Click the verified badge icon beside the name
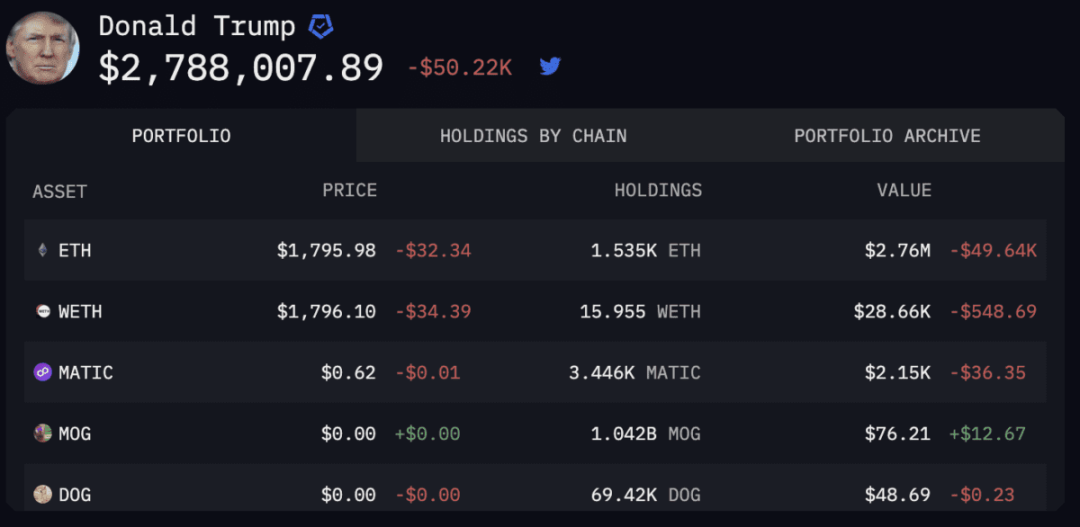This screenshot has height=527, width=1080. point(320,26)
